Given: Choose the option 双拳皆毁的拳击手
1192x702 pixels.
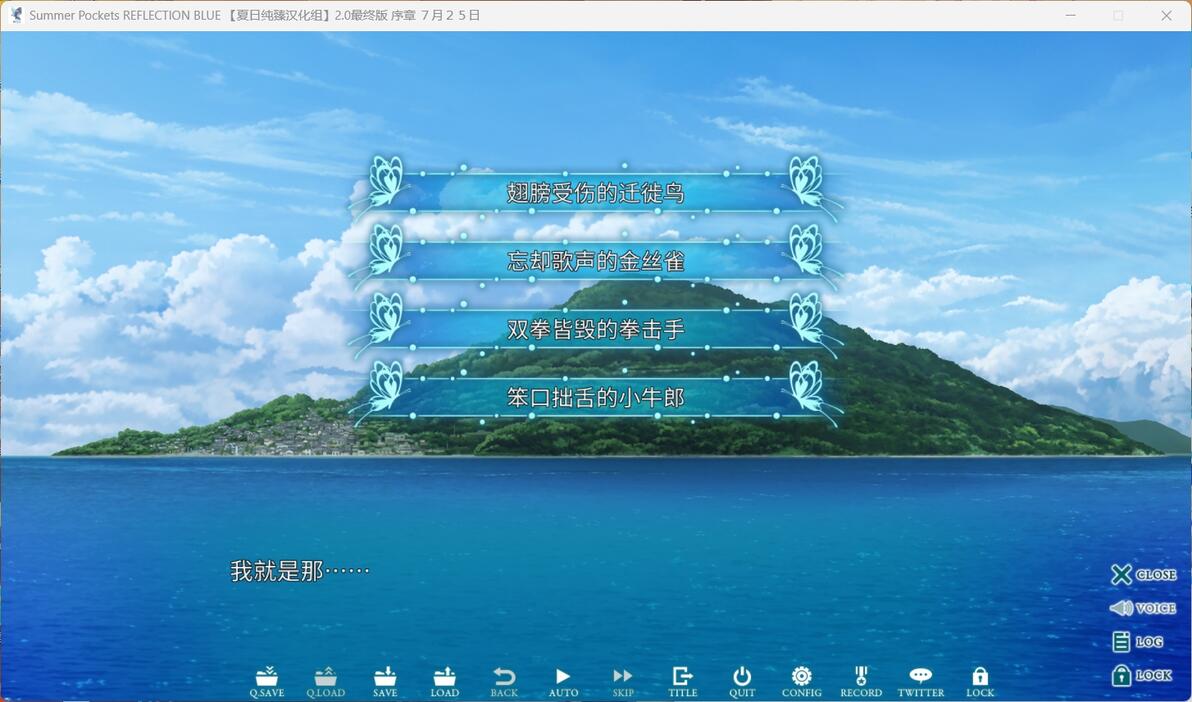Looking at the screenshot, I should (595, 329).
